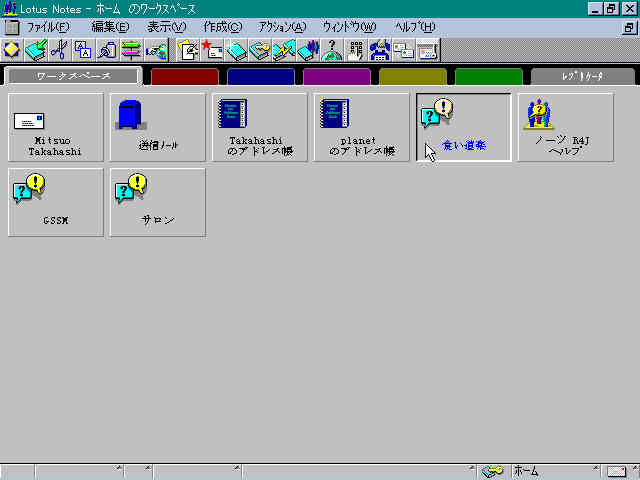640x480 pixels.
Task: Open the アクション(A) menu
Action: (x=282, y=27)
